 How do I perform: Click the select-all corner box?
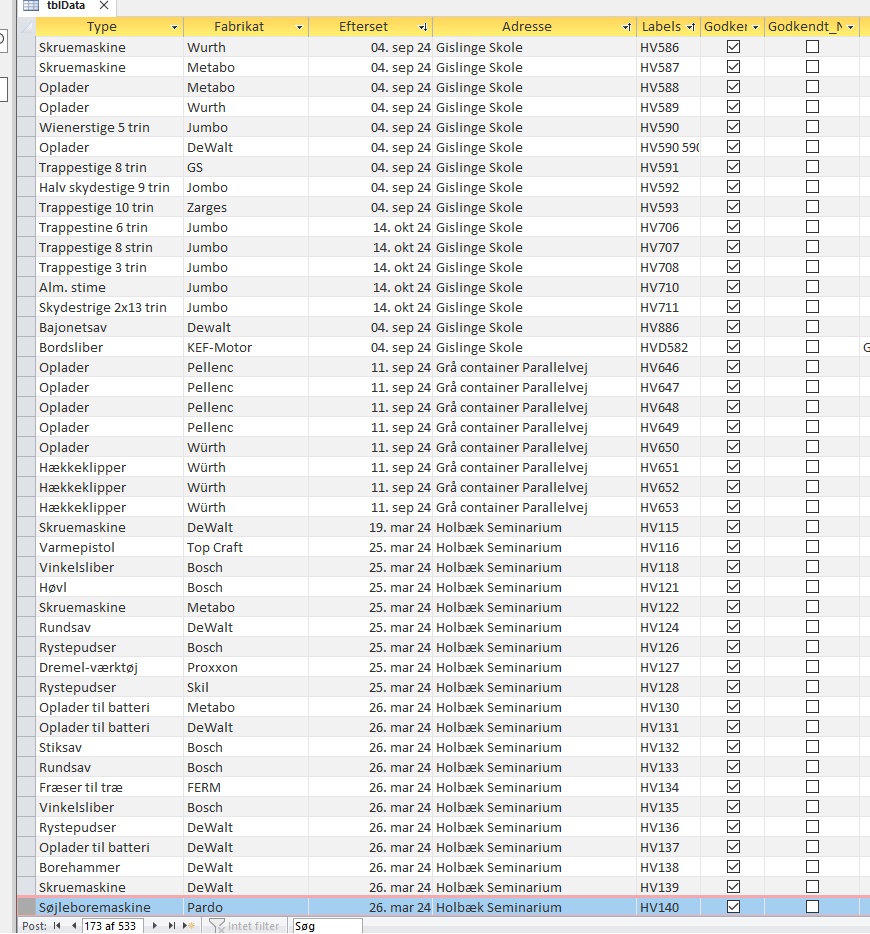[26, 27]
